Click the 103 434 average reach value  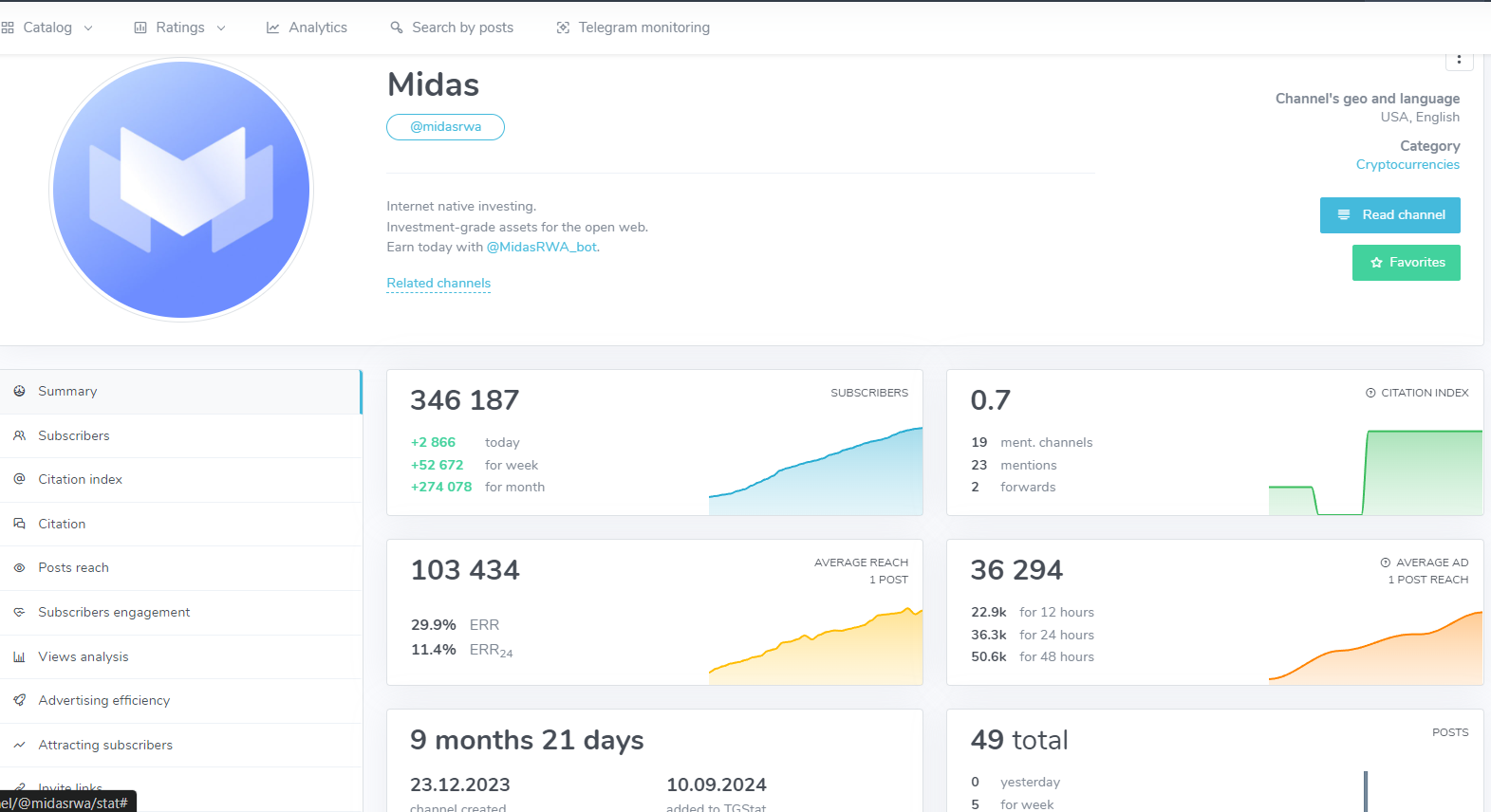tap(465, 570)
